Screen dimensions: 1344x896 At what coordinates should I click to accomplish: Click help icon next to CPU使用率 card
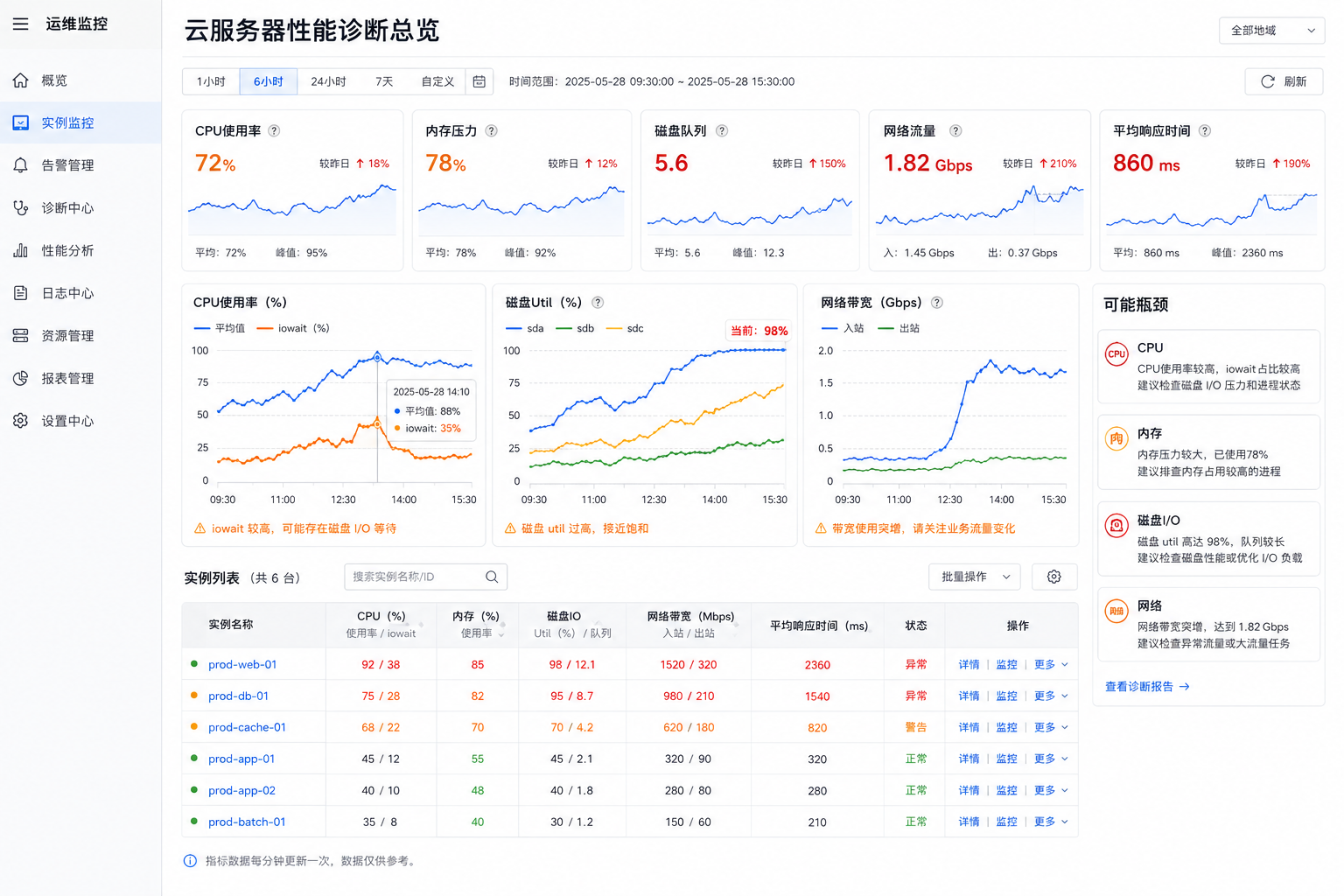[x=274, y=130]
